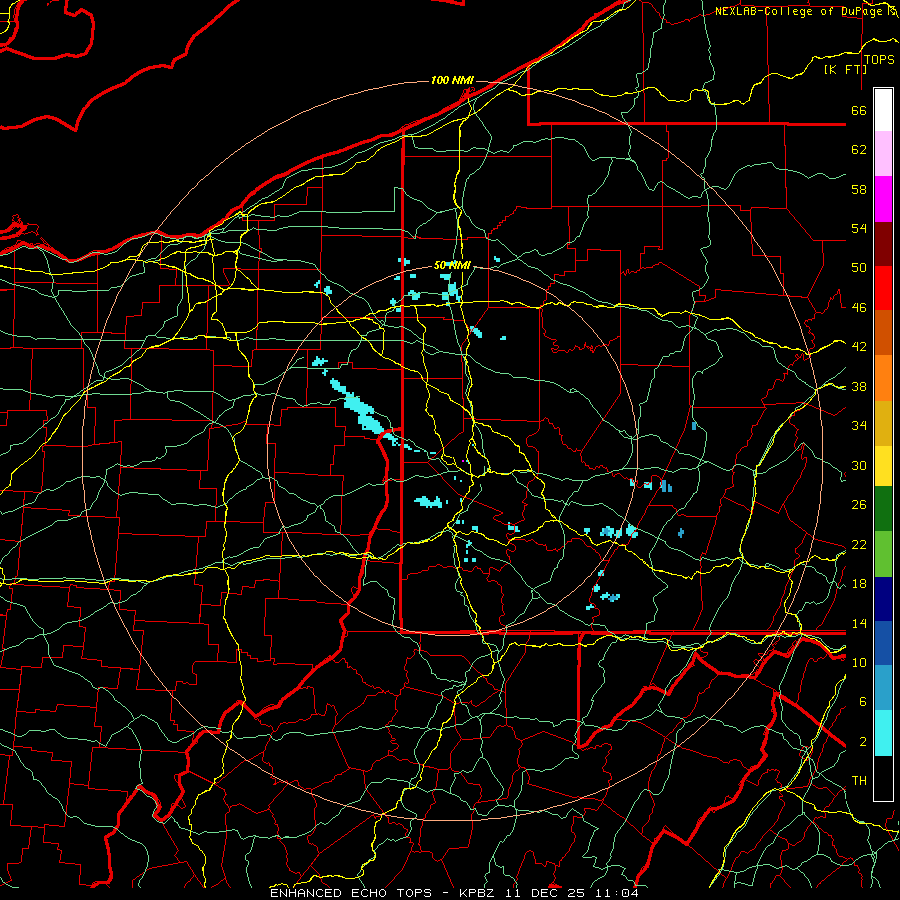Click the dark maroon legend swatch
The height and width of the screenshot is (900, 900).
[883, 244]
